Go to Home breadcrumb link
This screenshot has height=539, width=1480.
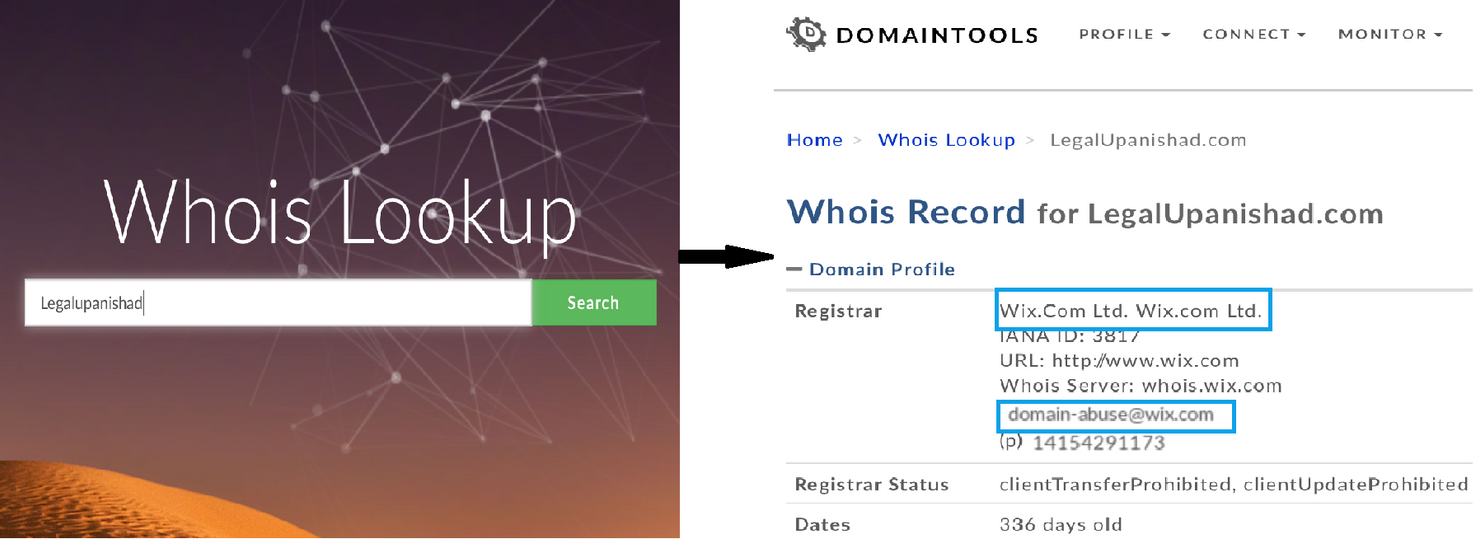coord(814,140)
